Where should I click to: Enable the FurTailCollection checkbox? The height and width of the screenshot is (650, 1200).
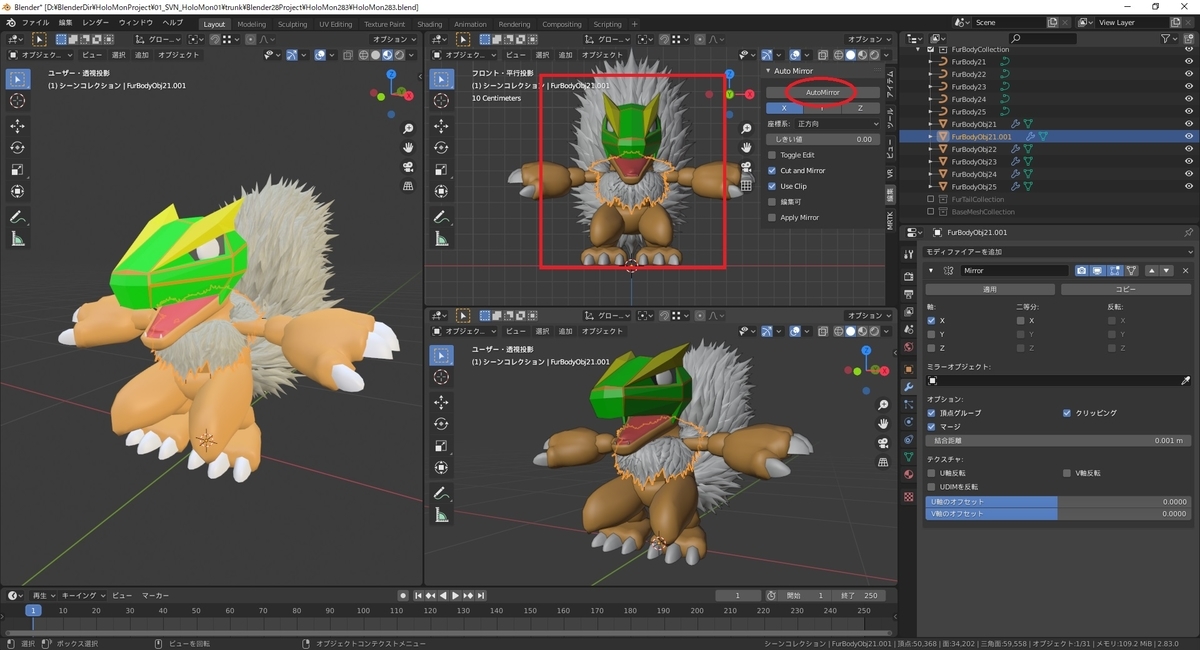(931, 199)
